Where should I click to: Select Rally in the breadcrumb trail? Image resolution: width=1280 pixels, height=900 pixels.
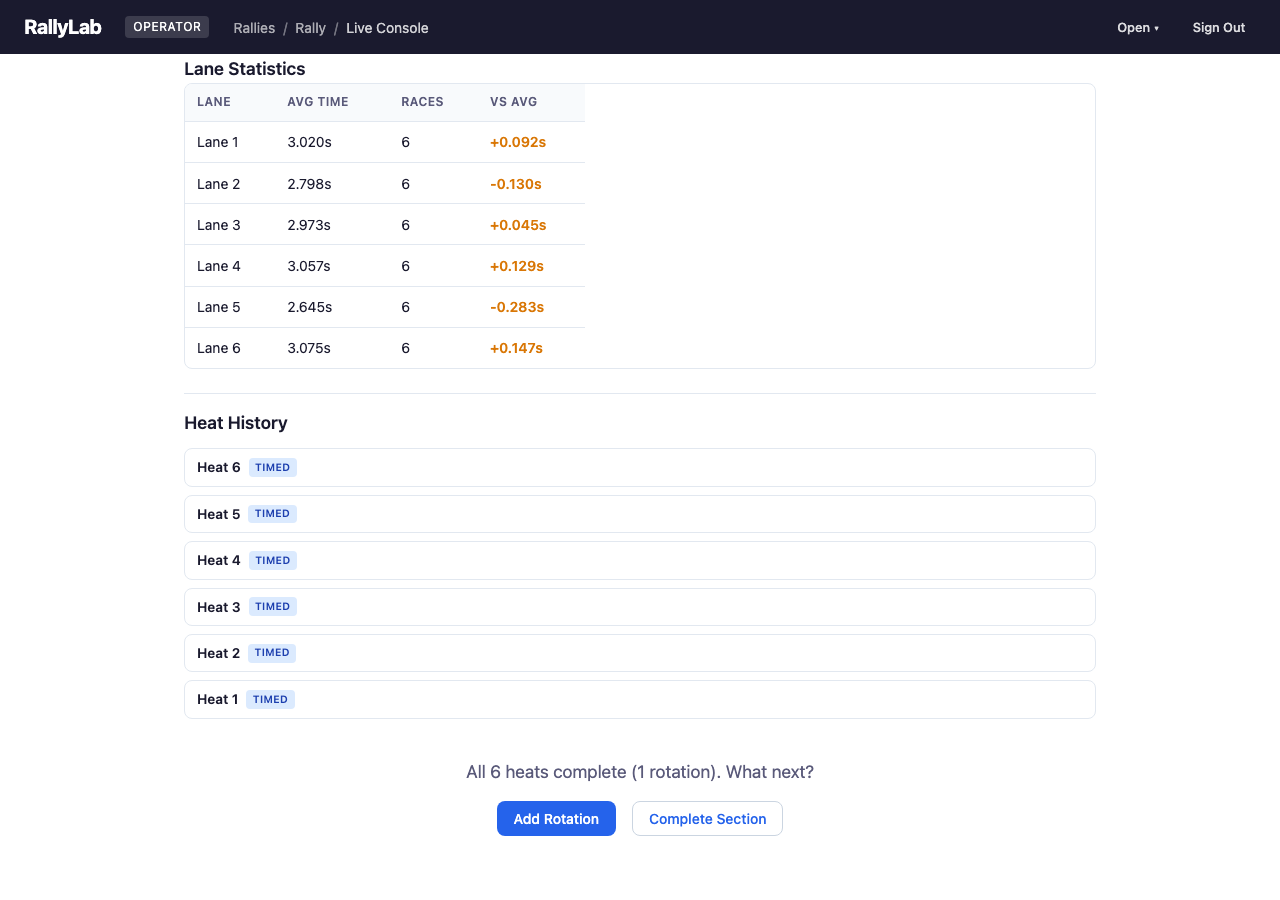pos(310,27)
